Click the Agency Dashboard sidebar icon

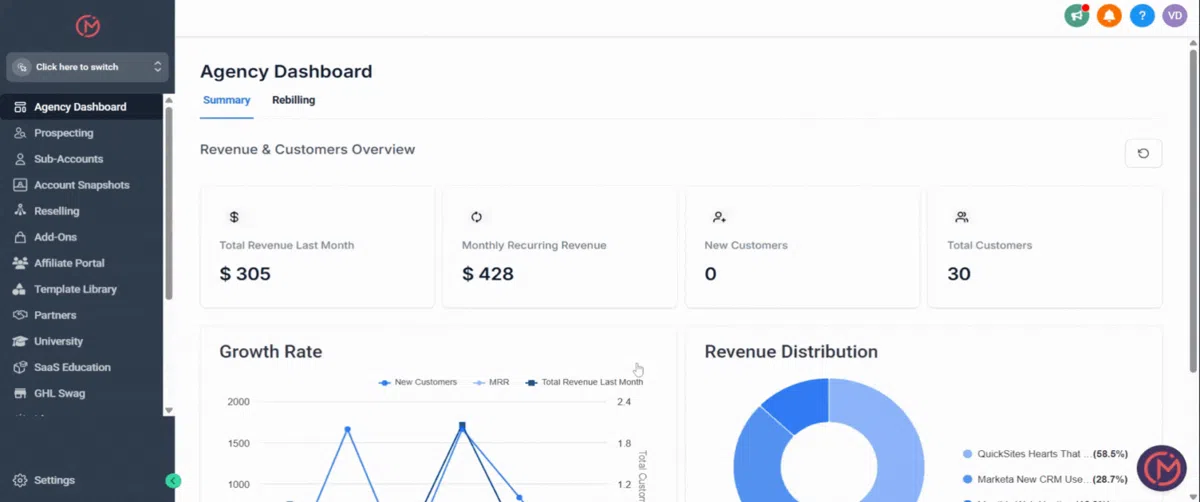20,107
